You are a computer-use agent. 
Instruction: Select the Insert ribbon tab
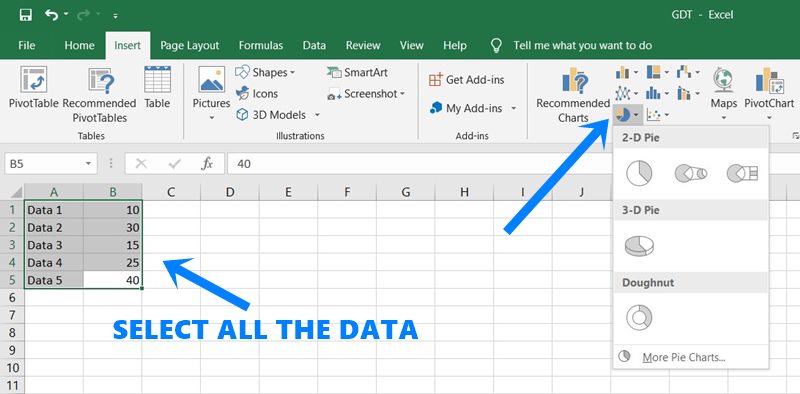tap(128, 45)
